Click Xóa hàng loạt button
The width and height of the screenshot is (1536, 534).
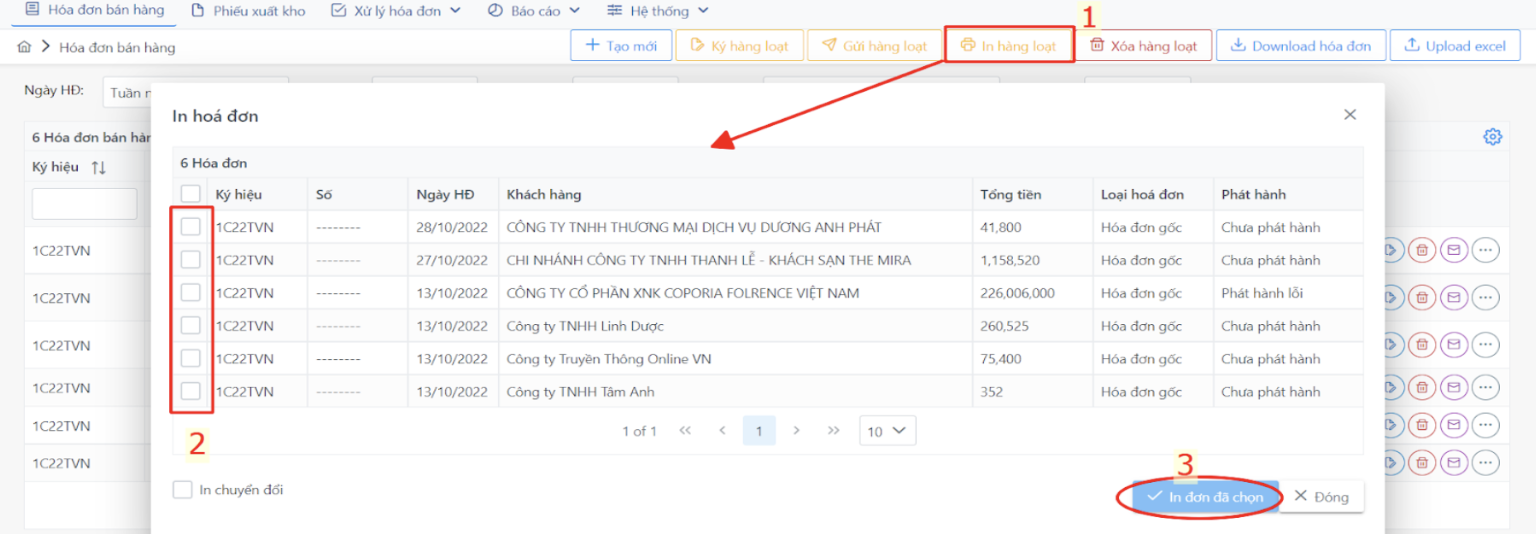[1143, 46]
